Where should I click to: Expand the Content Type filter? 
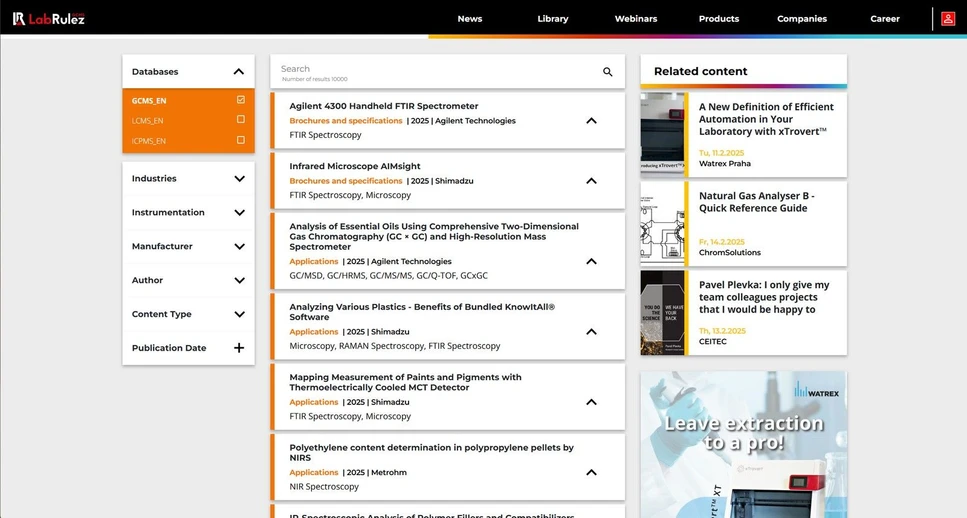(x=239, y=314)
